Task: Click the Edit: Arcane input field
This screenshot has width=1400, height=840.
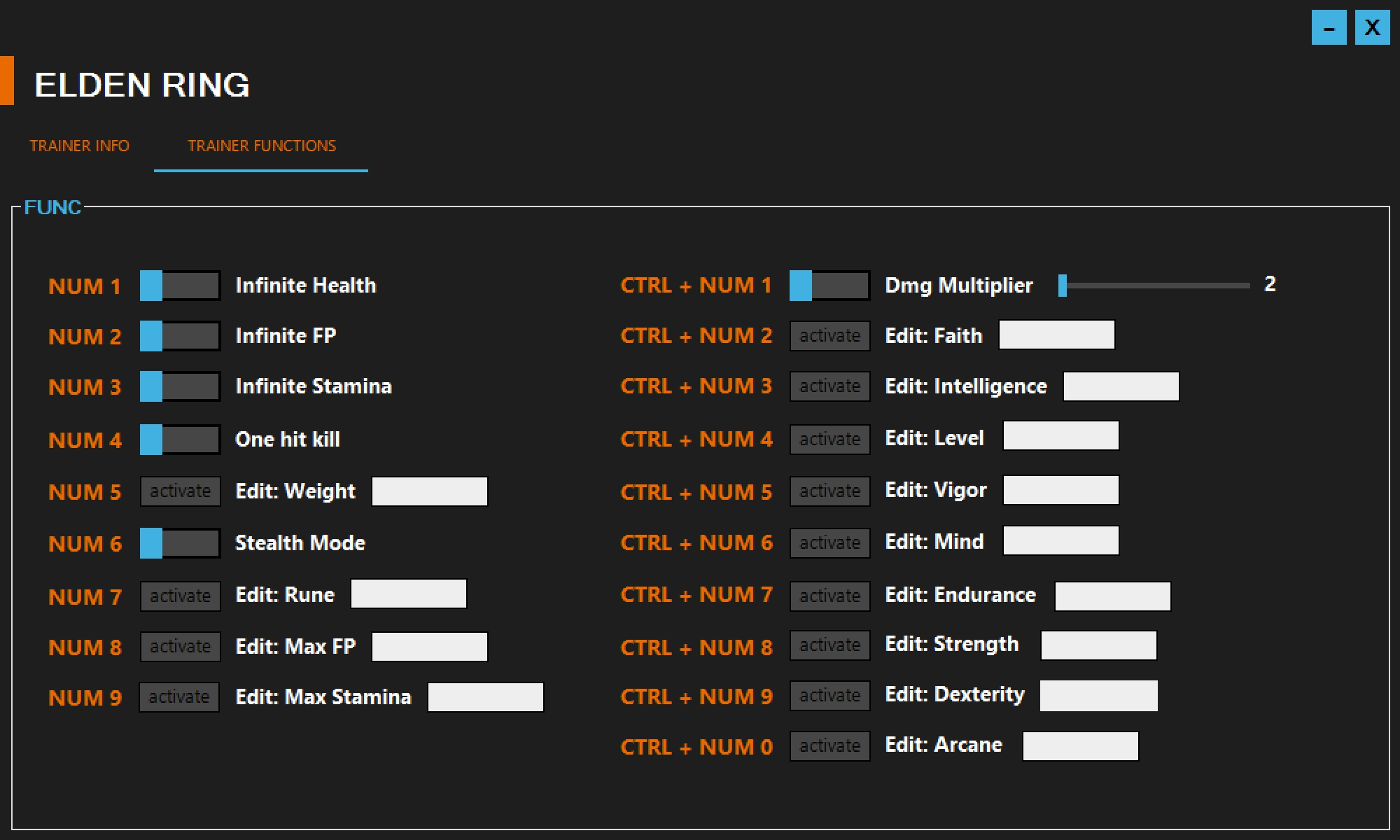Action: point(1081,746)
